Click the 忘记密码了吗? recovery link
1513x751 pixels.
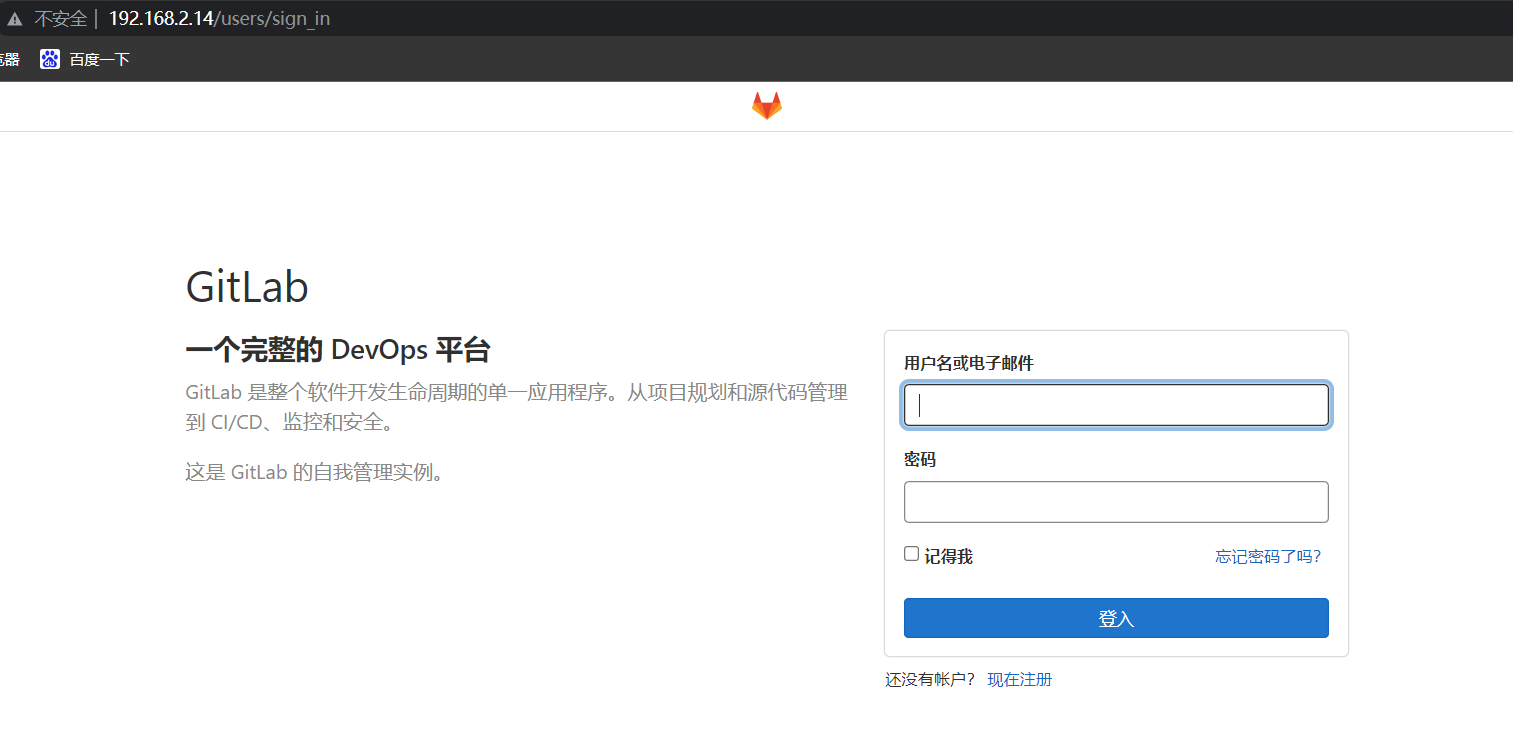[x=1268, y=556]
